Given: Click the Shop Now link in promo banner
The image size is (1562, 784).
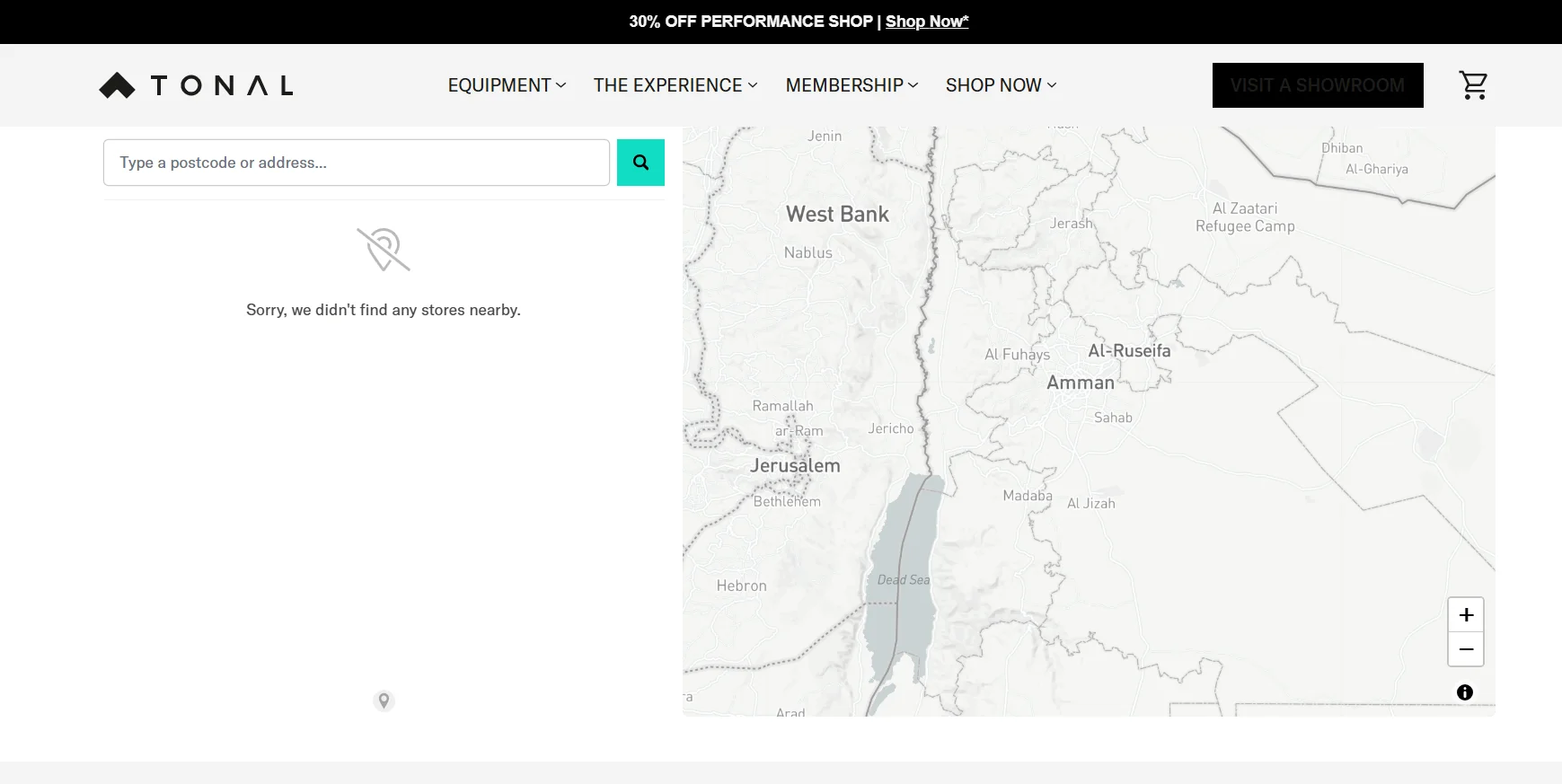Looking at the screenshot, I should [x=926, y=22].
